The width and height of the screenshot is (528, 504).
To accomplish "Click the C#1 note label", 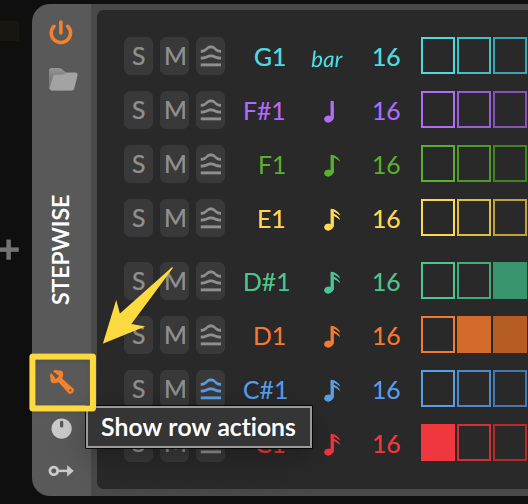I will 265,390.
